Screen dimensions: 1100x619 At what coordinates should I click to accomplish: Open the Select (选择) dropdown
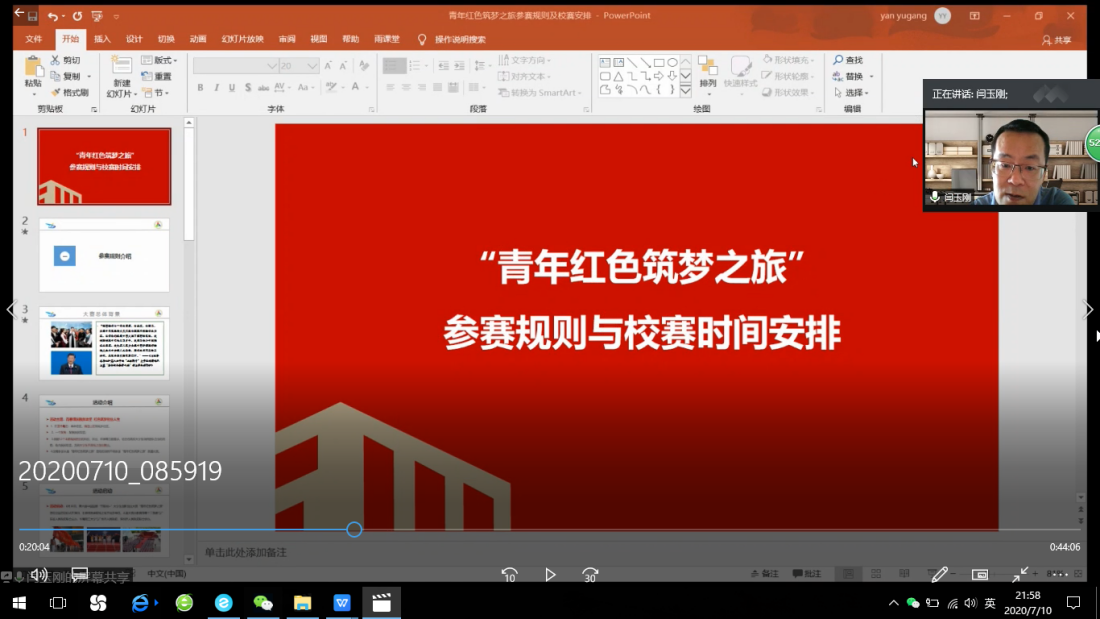click(852, 93)
